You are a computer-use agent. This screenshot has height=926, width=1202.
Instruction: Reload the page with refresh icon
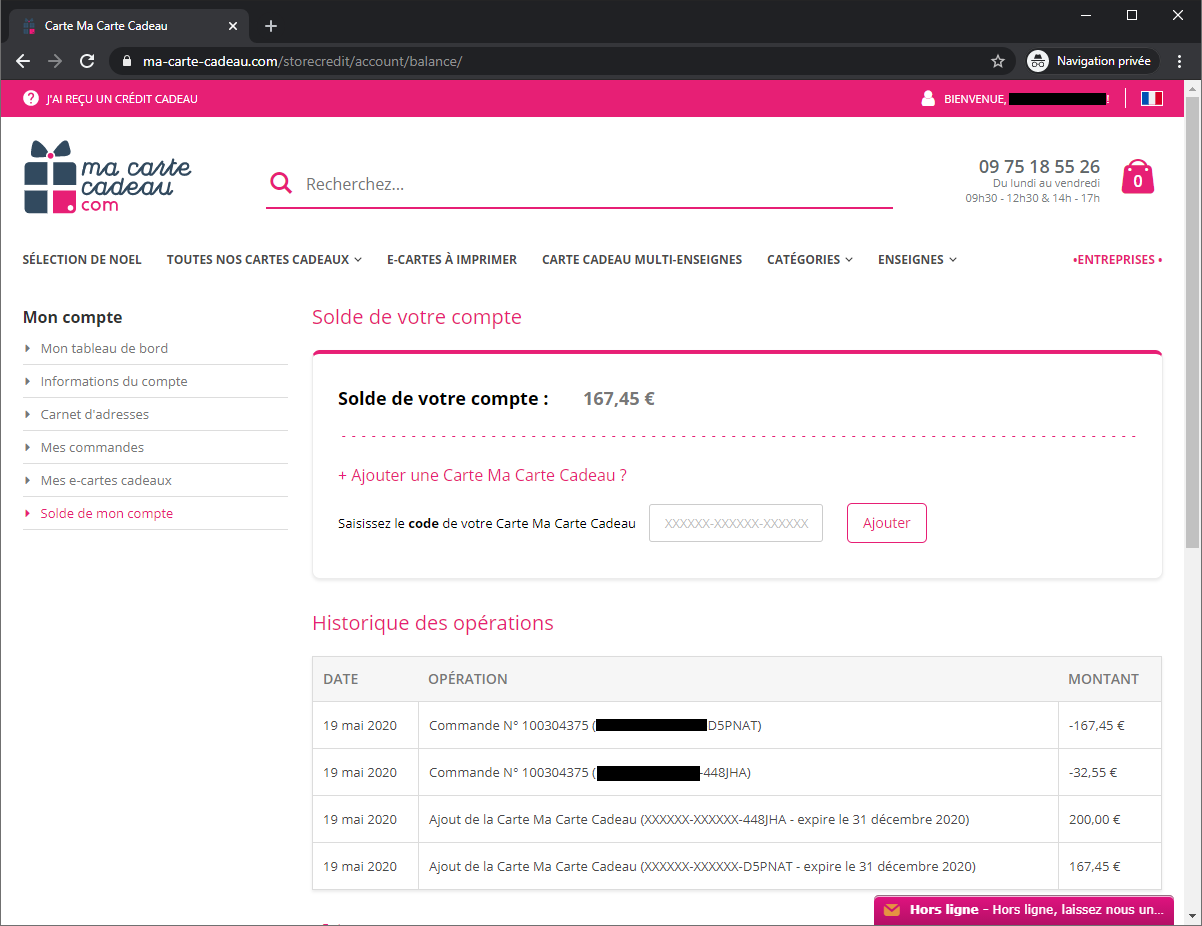[x=87, y=61]
